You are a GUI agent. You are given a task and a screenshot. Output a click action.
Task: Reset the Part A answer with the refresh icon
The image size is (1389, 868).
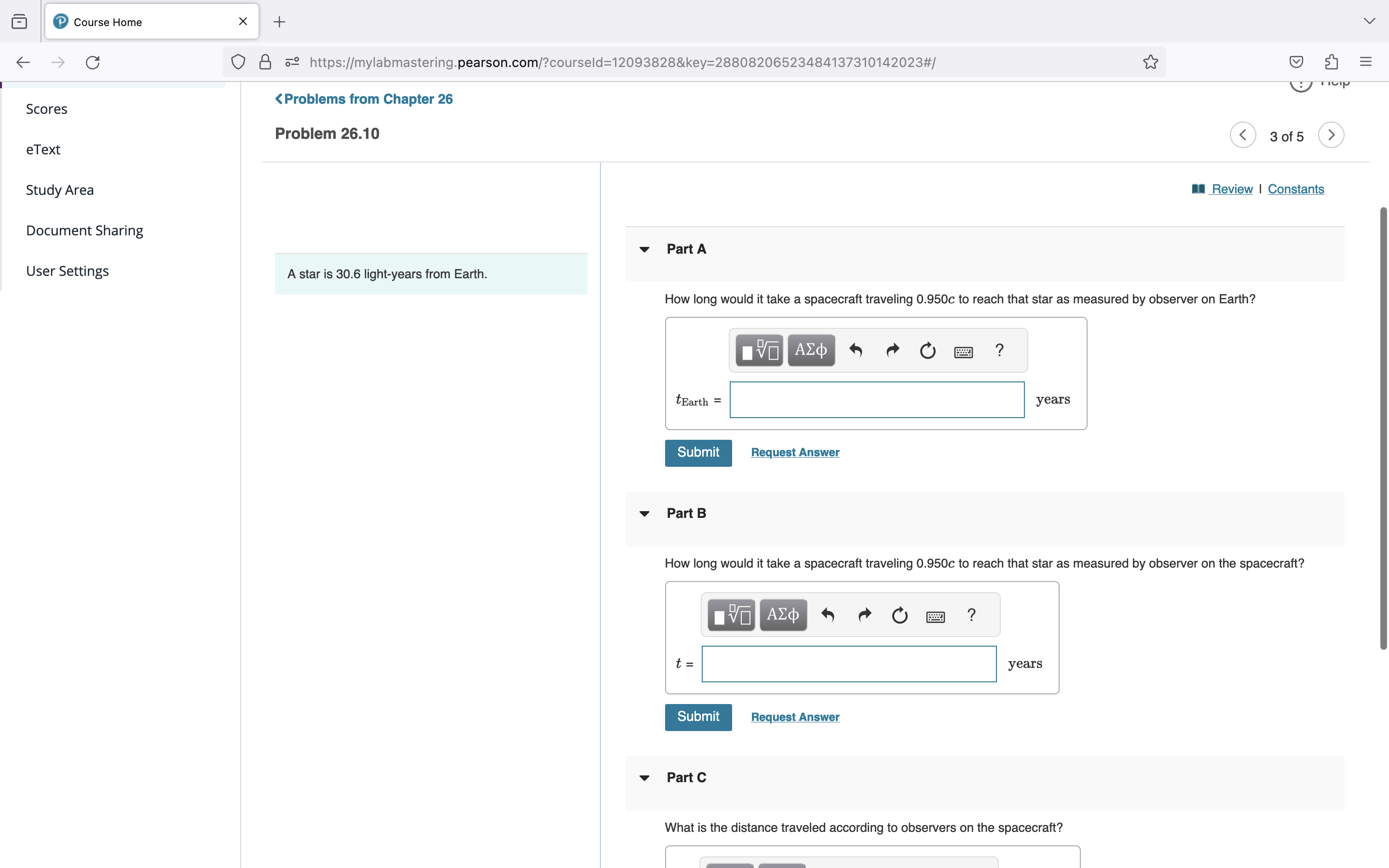tap(927, 350)
